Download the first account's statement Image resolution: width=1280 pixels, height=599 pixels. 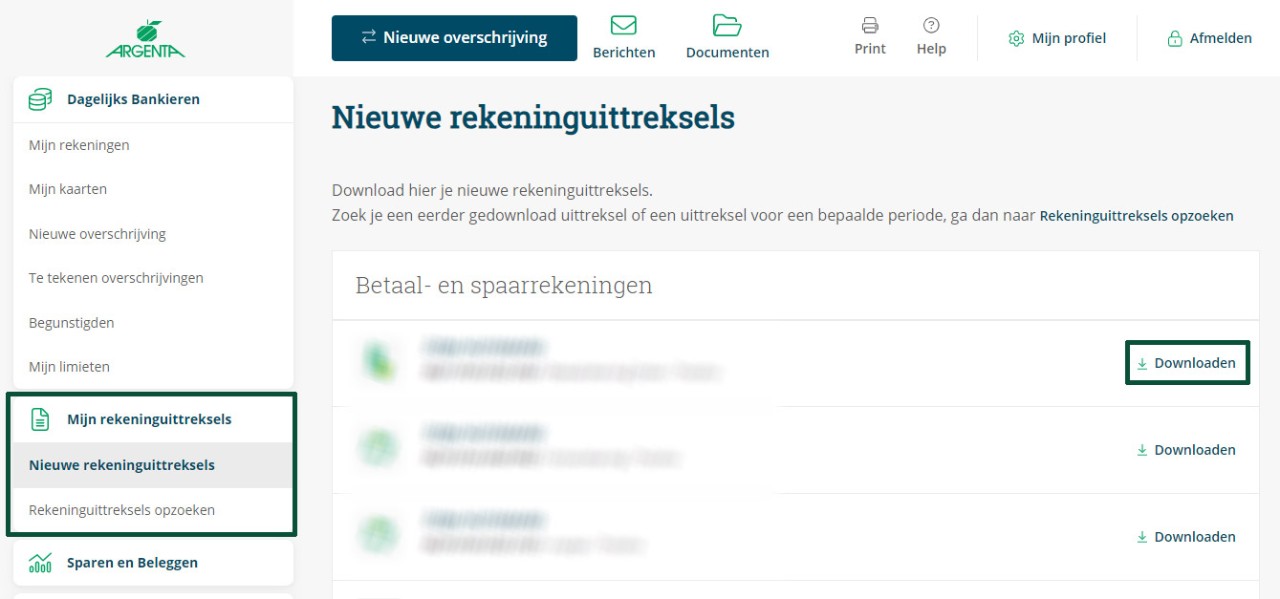click(x=1187, y=363)
